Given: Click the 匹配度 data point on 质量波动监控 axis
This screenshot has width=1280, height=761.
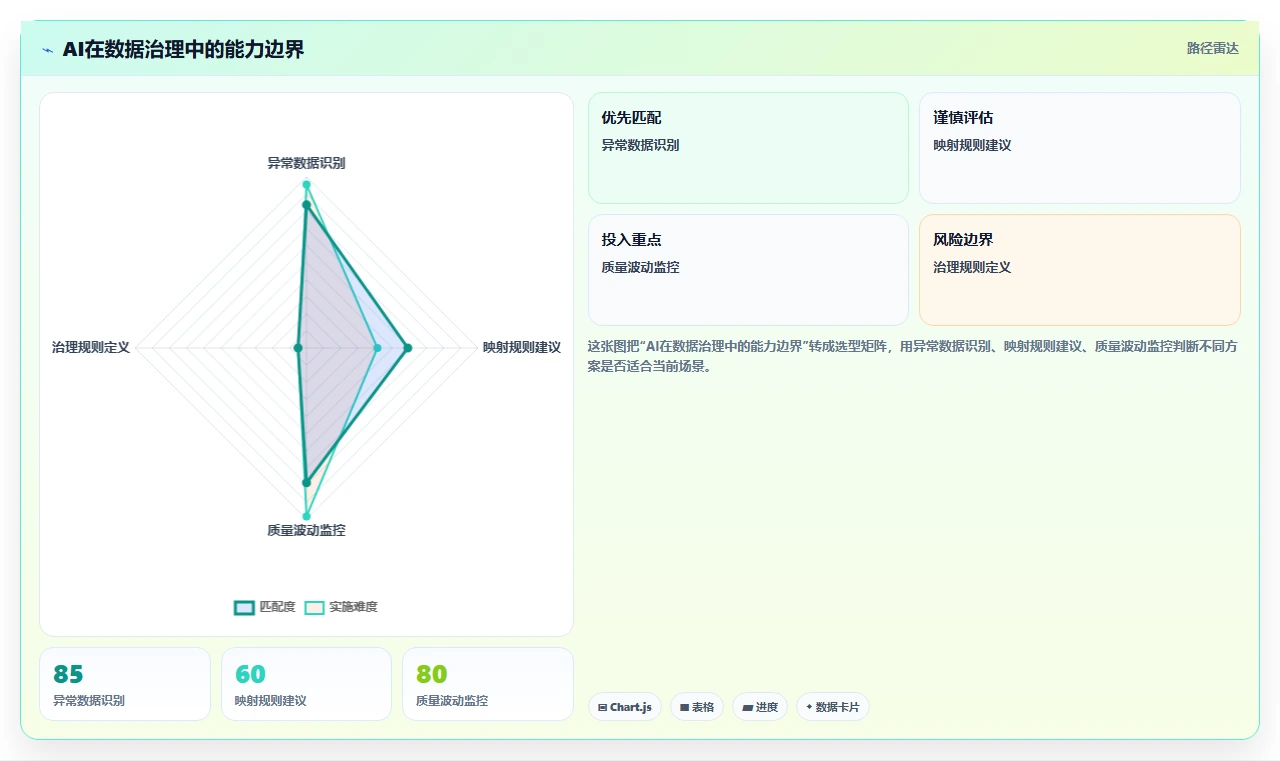Looking at the screenshot, I should pyautogui.click(x=306, y=482).
